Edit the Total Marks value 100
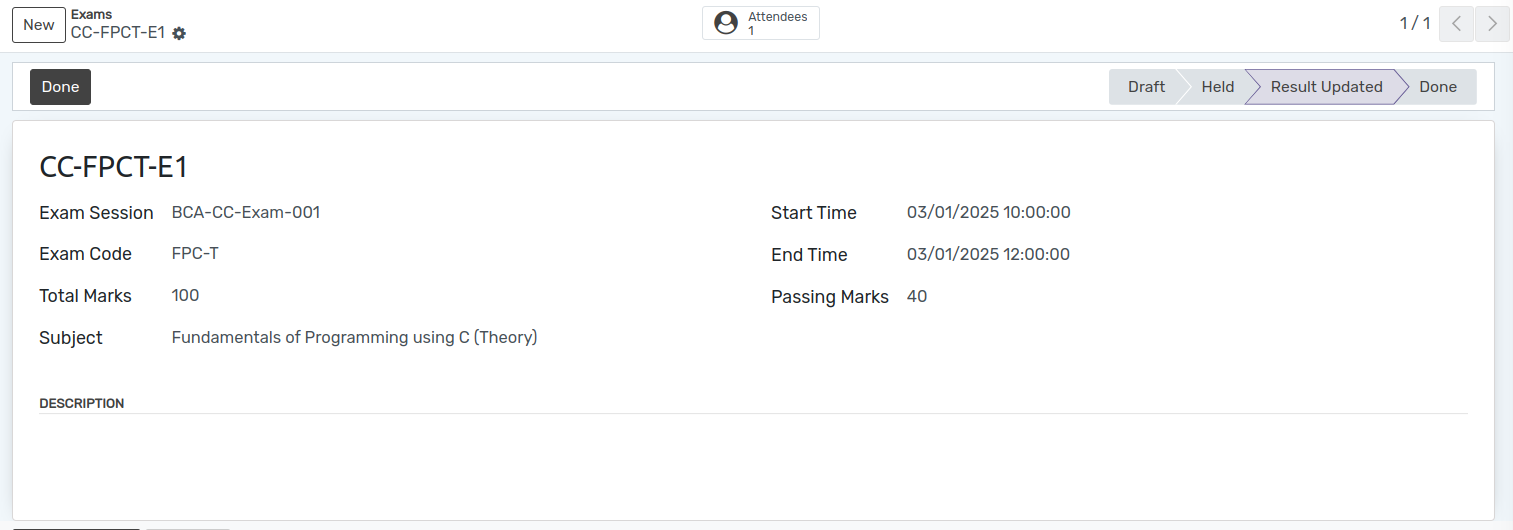This screenshot has width=1513, height=530. click(185, 296)
